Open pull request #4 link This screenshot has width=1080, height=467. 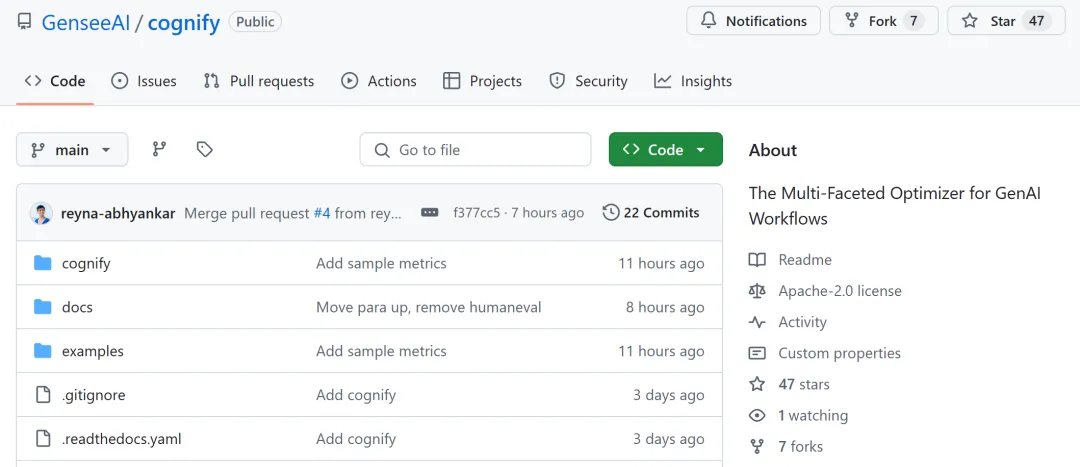322,213
